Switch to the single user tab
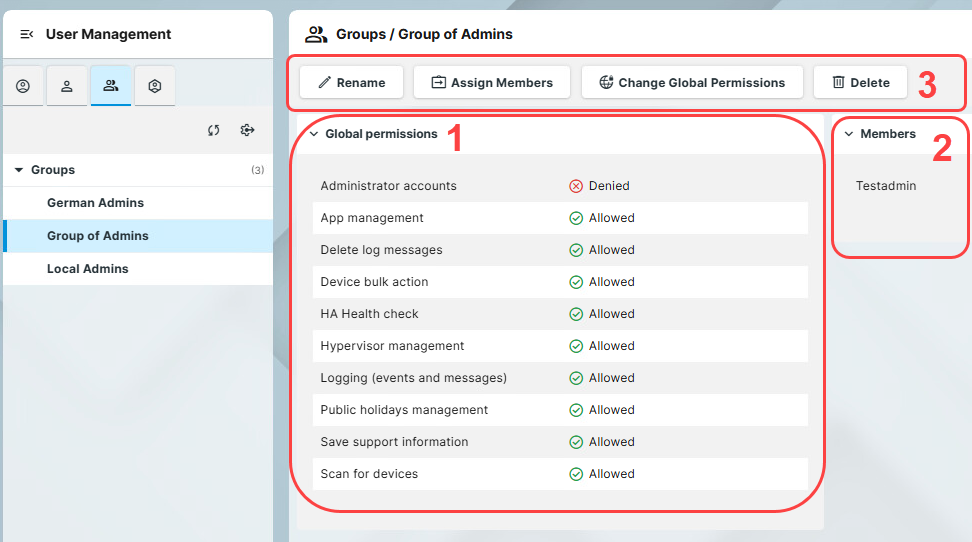972x542 pixels. (67, 86)
